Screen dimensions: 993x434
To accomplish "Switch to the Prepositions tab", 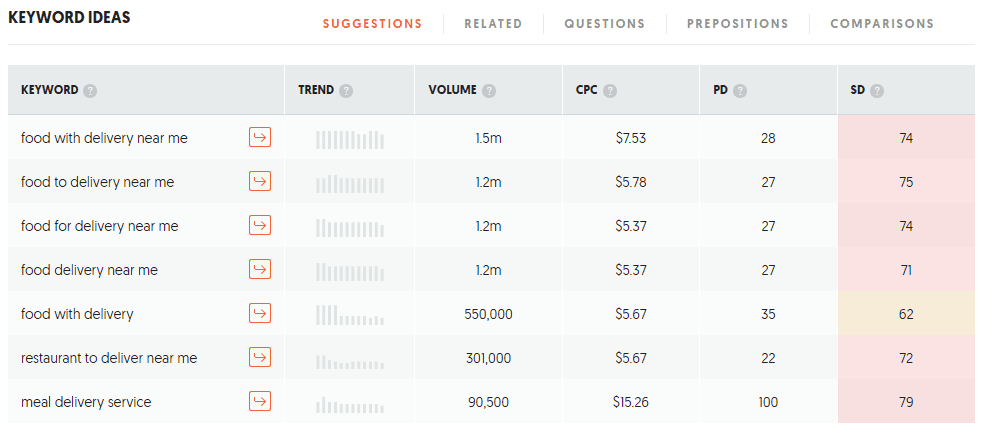I will [x=738, y=24].
